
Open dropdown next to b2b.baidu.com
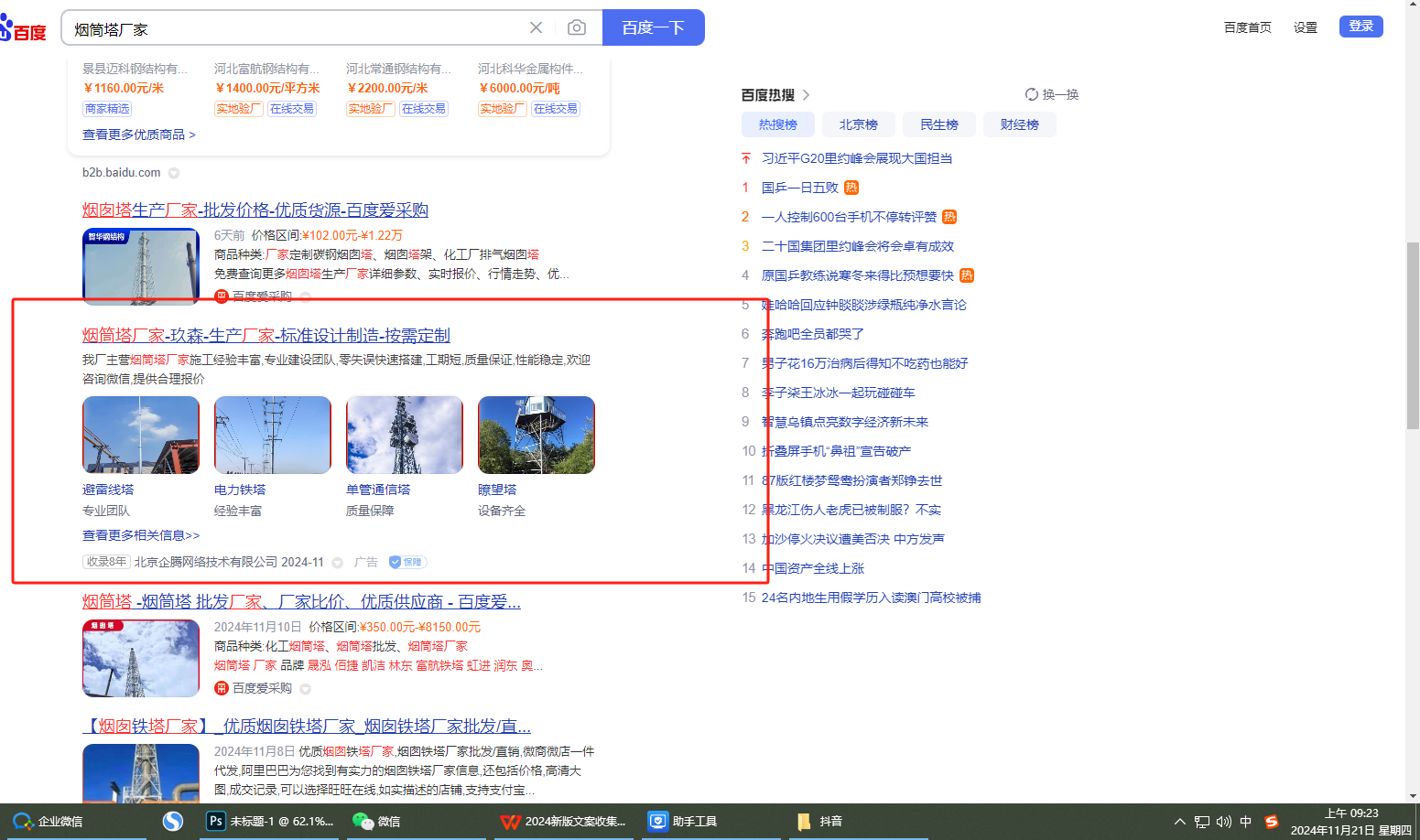174,173
